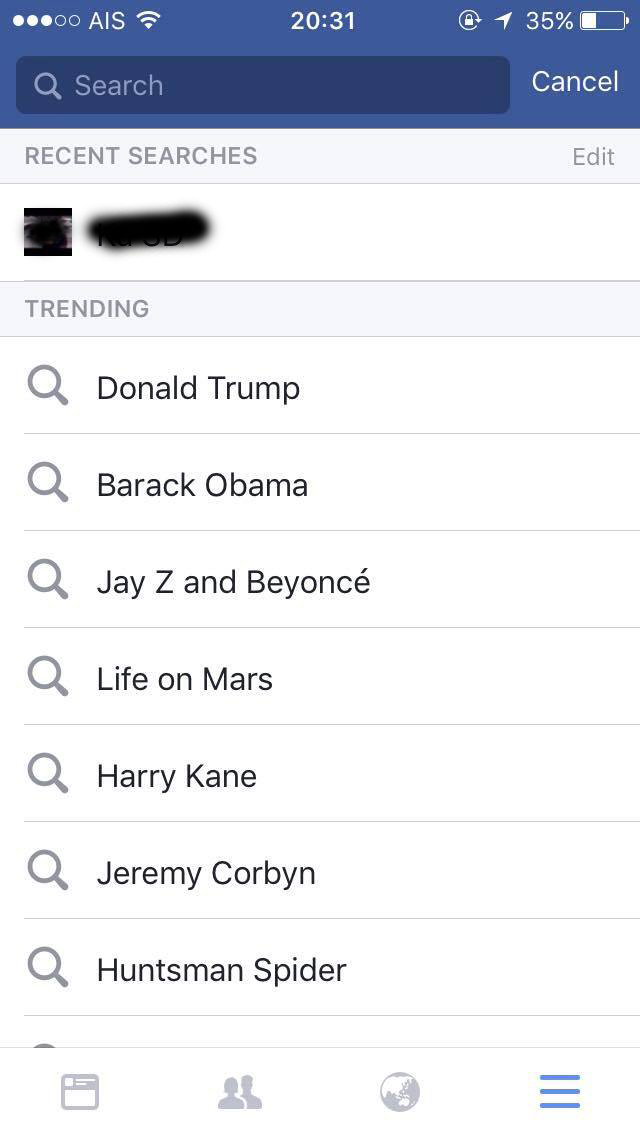Tap magnifier icon inside search bar

[47, 86]
